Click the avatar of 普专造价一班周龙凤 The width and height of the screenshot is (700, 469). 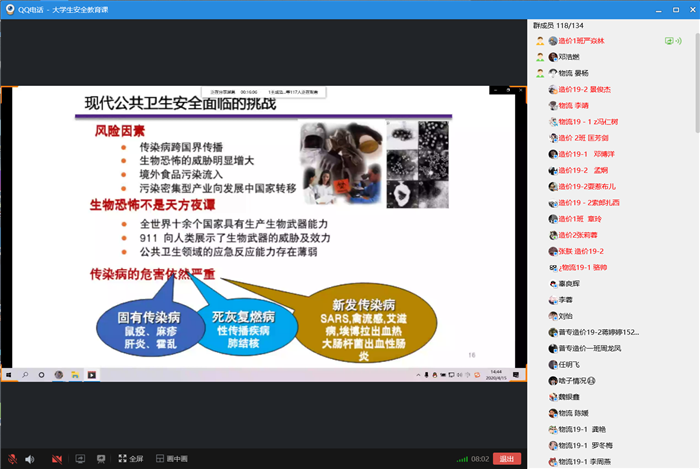click(x=553, y=349)
